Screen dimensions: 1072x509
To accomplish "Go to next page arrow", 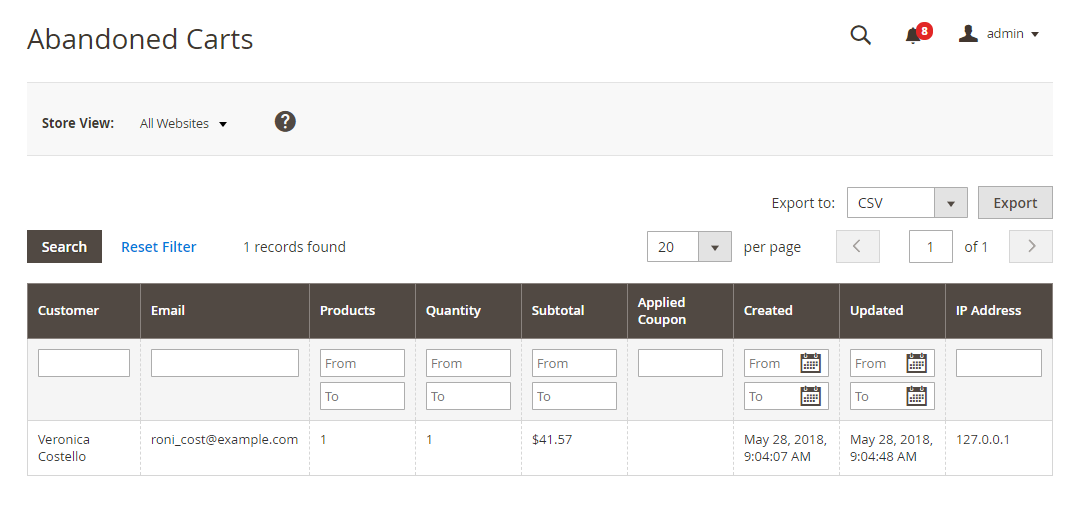I will [1030, 247].
